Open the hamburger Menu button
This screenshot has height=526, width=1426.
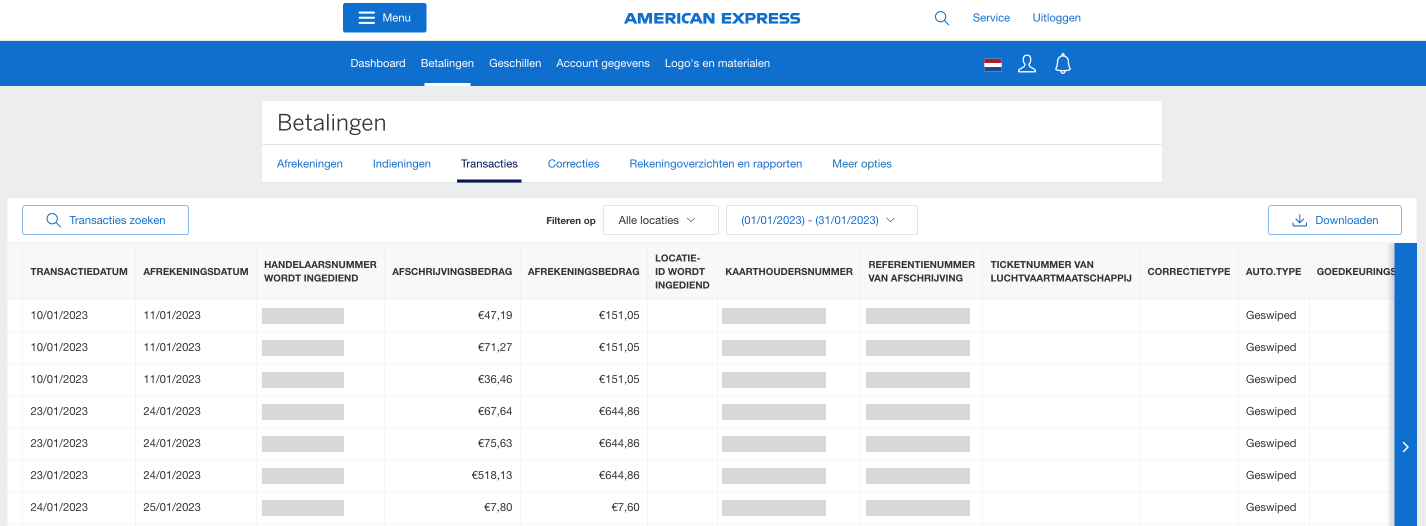[384, 18]
